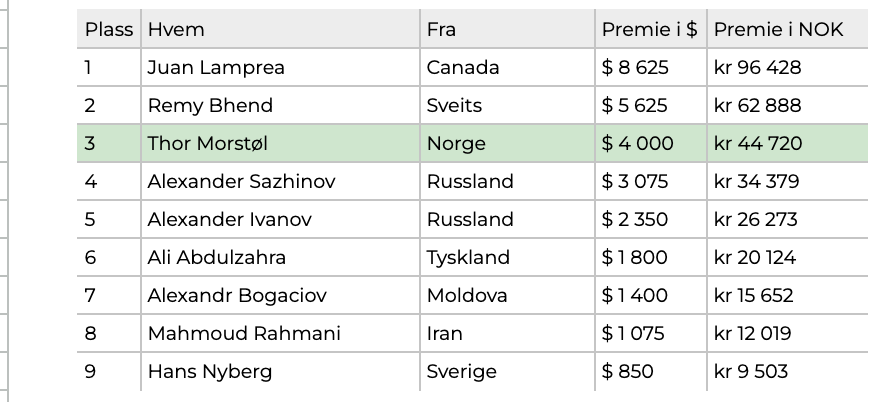Image resolution: width=880 pixels, height=402 pixels.
Task: Select the Remy Bhend name cell
Action: coord(281,106)
